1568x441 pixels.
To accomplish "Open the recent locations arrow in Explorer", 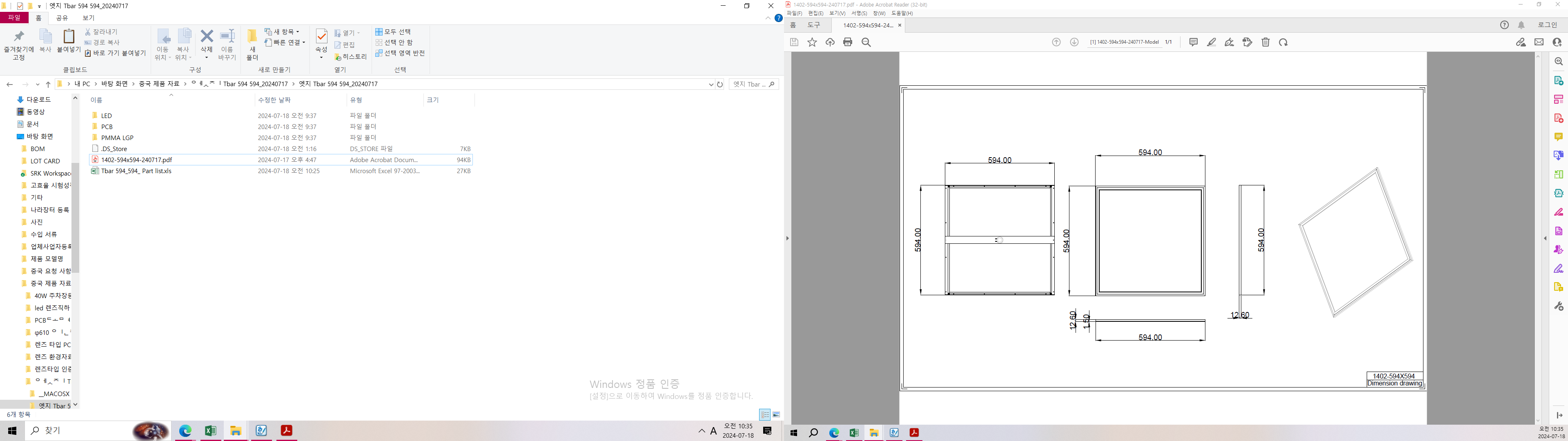I will (x=38, y=85).
